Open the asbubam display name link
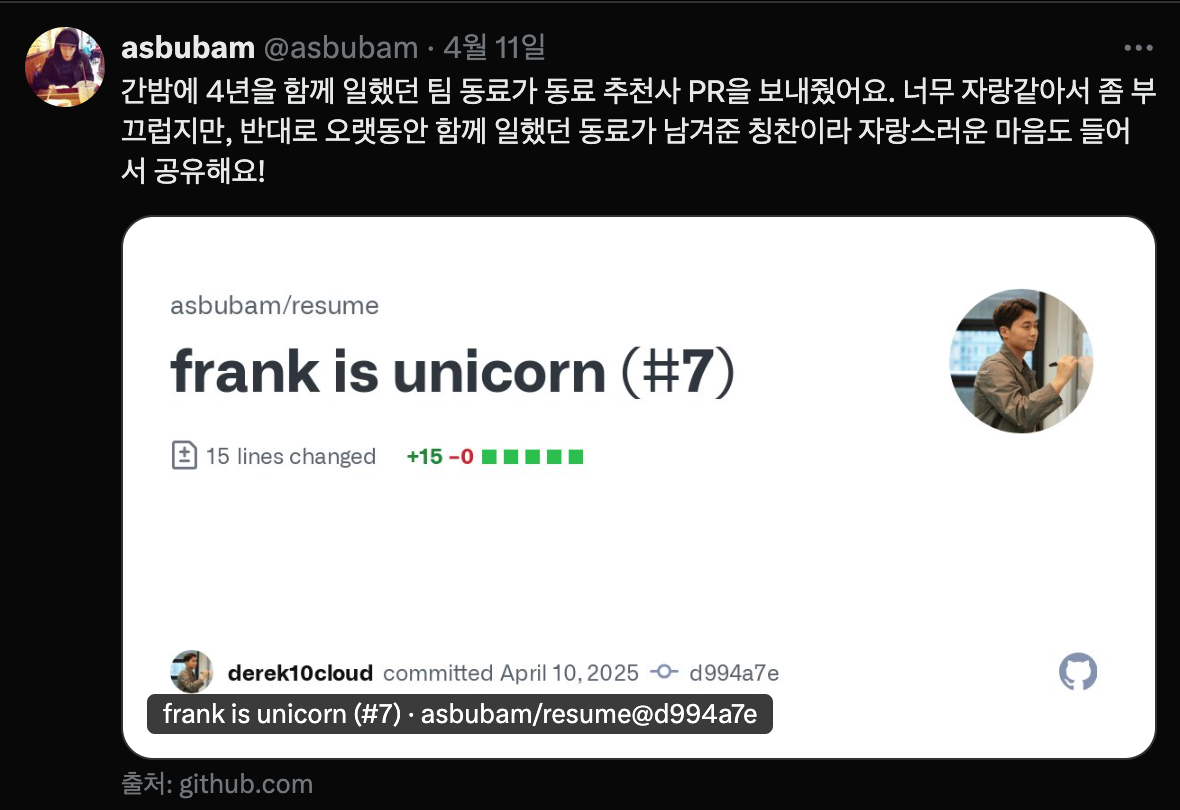The image size is (1180, 810). pos(188,48)
